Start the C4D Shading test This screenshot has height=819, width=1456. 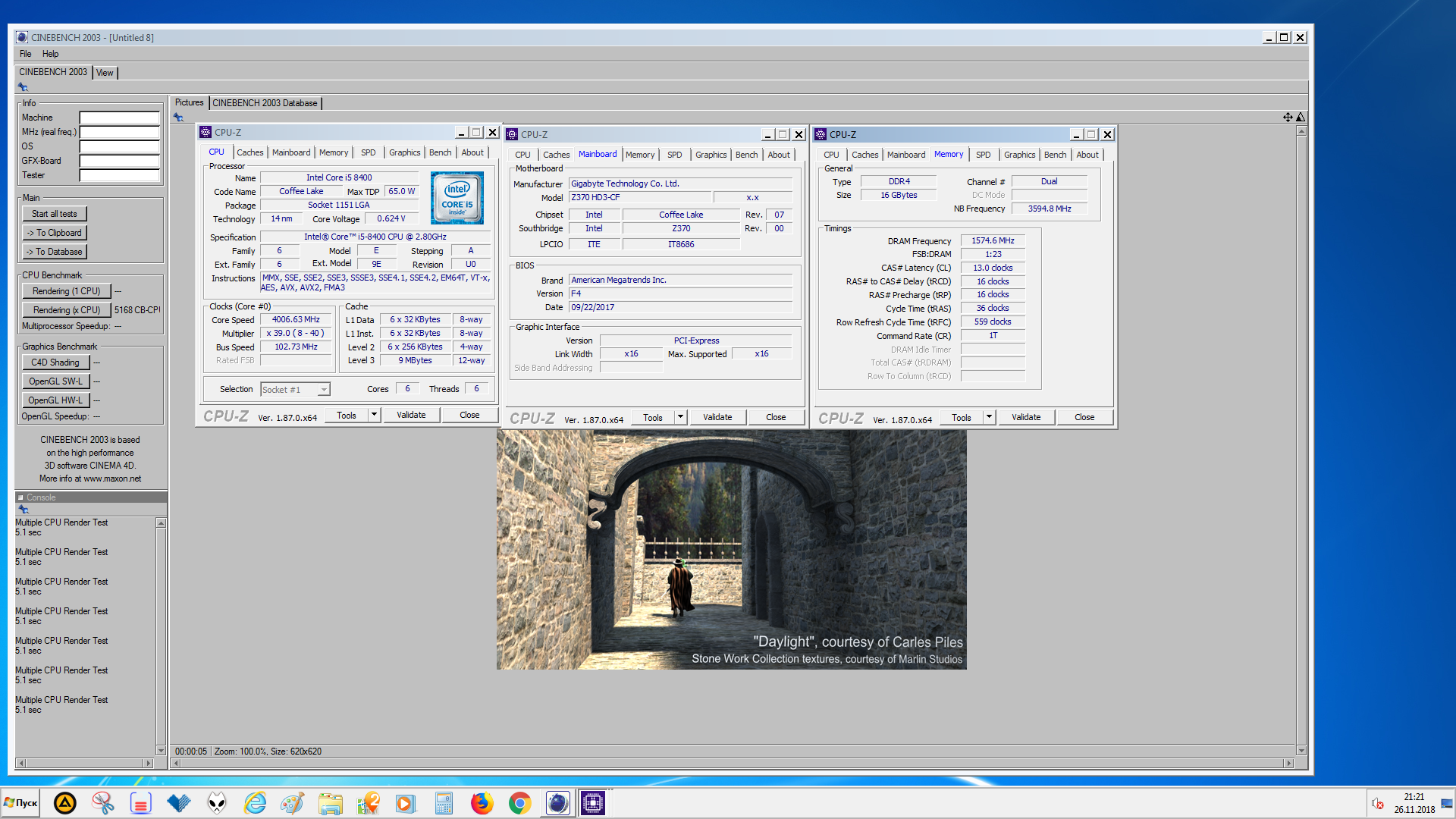[x=55, y=362]
